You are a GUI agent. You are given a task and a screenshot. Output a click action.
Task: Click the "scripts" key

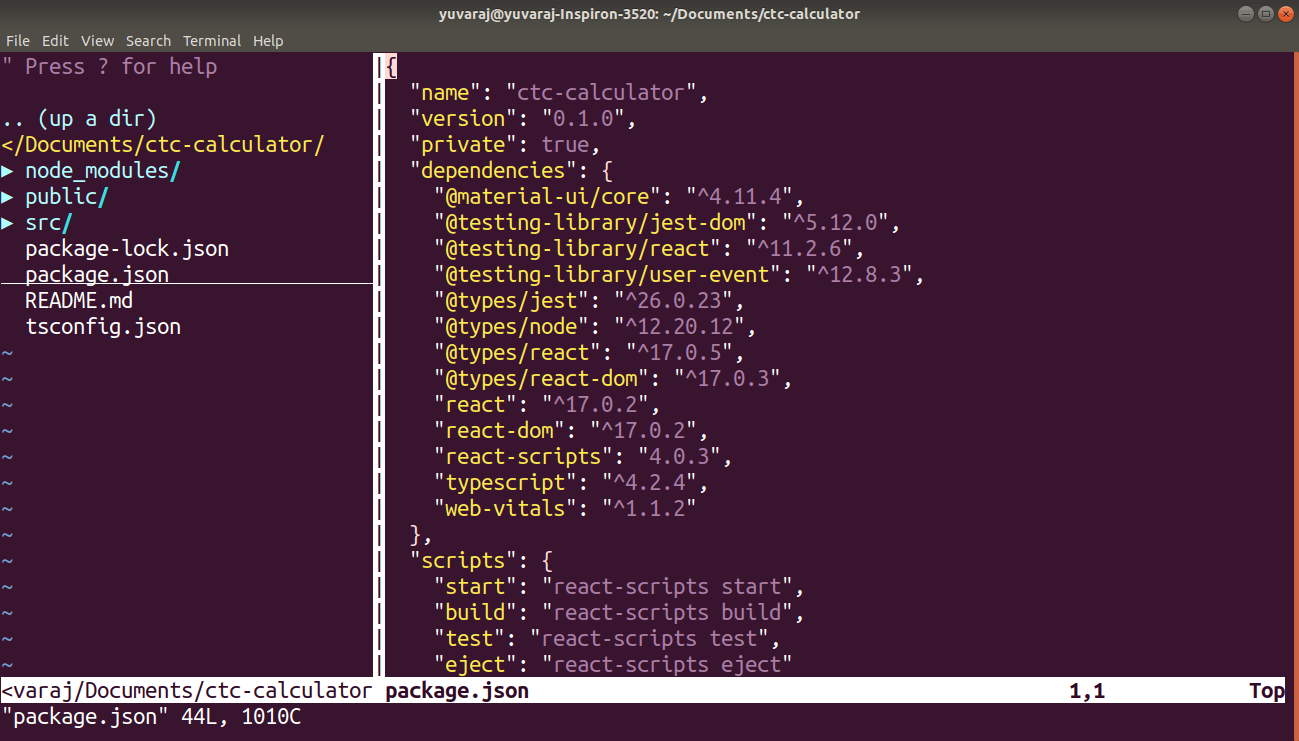(464, 561)
